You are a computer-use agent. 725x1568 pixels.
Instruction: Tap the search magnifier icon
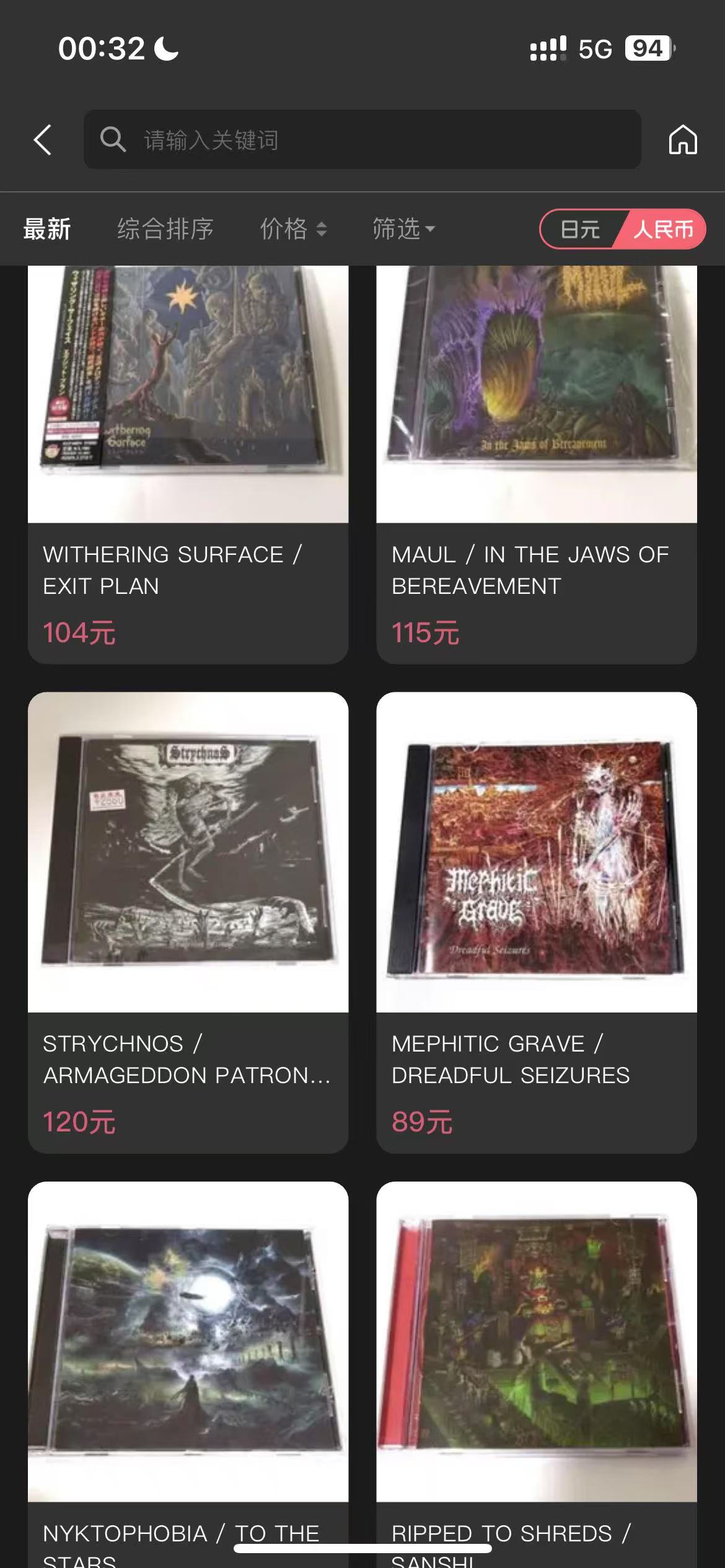pos(113,139)
